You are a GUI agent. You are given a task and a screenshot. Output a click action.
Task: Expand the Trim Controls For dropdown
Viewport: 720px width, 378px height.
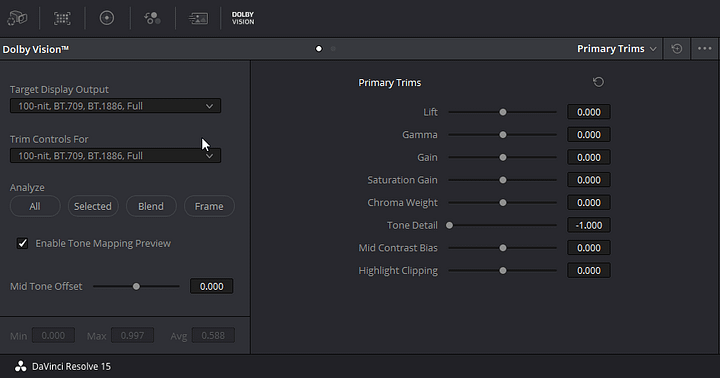coord(115,156)
